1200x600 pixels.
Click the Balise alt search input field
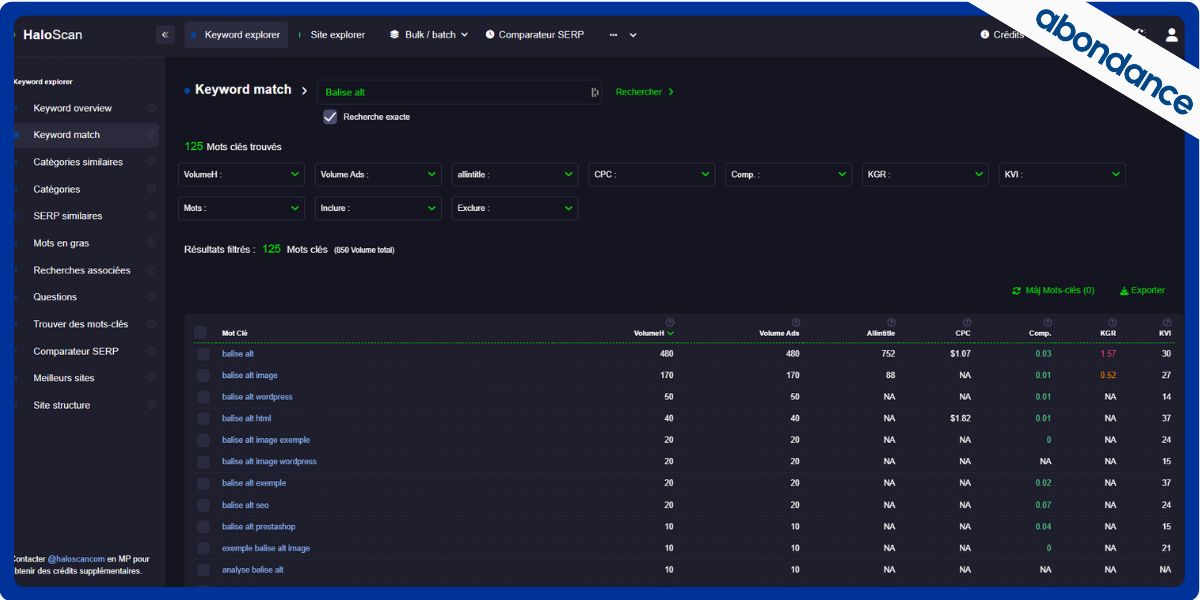pyautogui.click(x=452, y=92)
